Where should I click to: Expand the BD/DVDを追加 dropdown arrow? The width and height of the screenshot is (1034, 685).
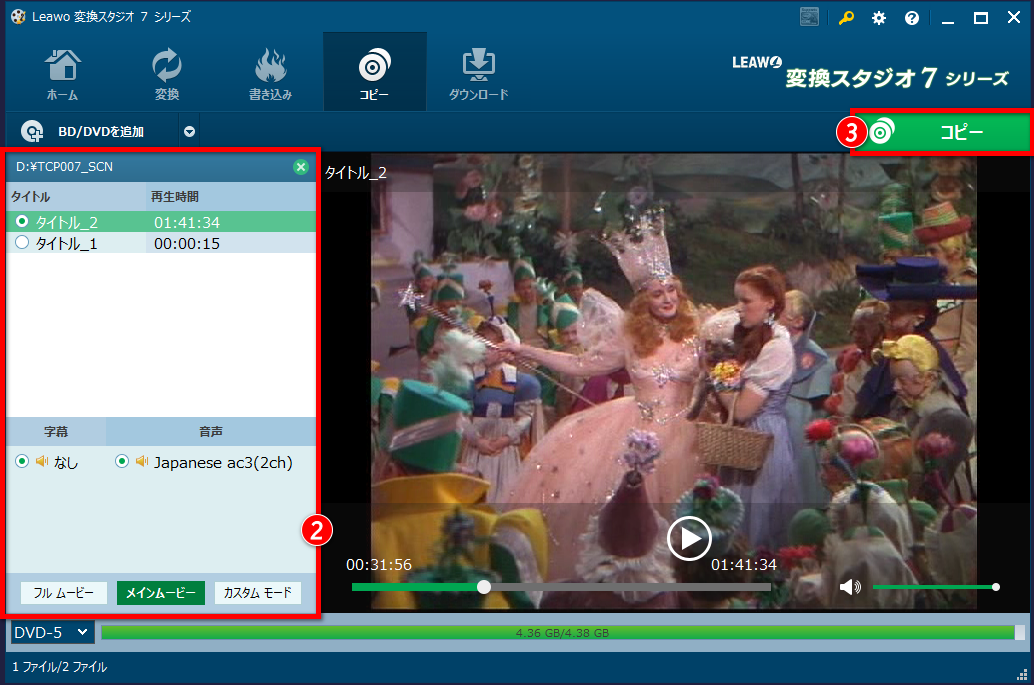(189, 131)
